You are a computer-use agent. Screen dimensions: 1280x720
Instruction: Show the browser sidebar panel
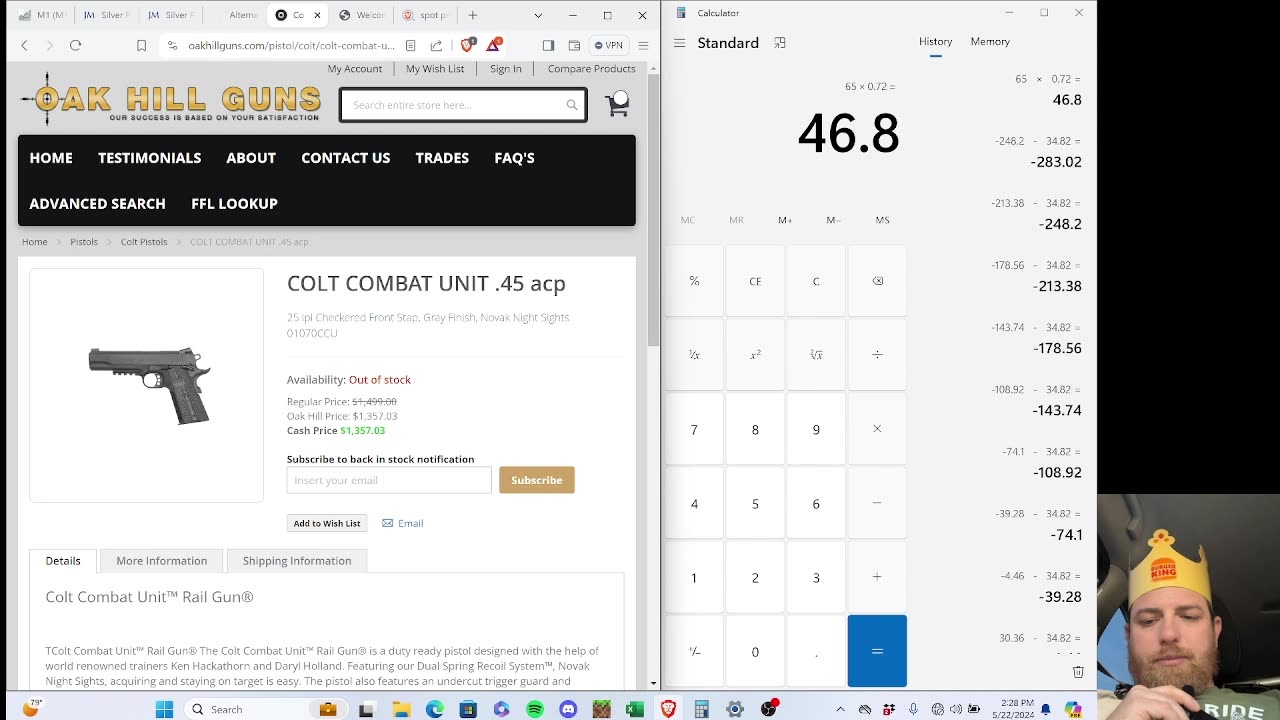(x=548, y=45)
